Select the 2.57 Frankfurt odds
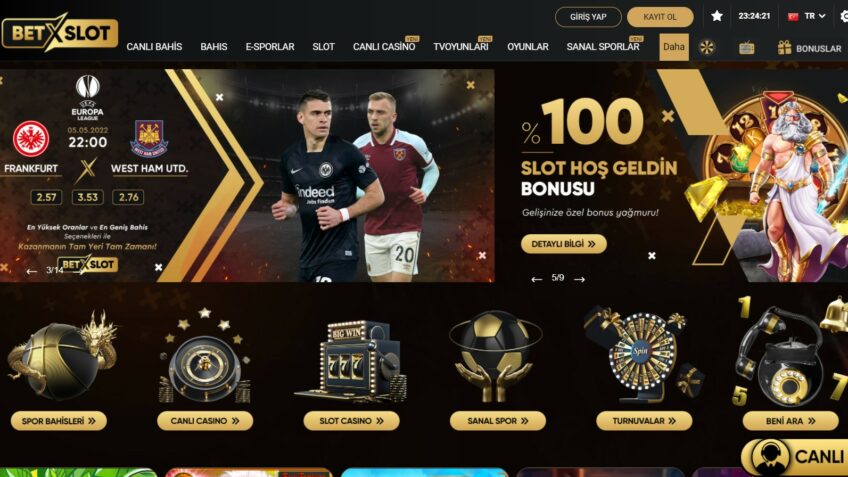 click(x=46, y=197)
